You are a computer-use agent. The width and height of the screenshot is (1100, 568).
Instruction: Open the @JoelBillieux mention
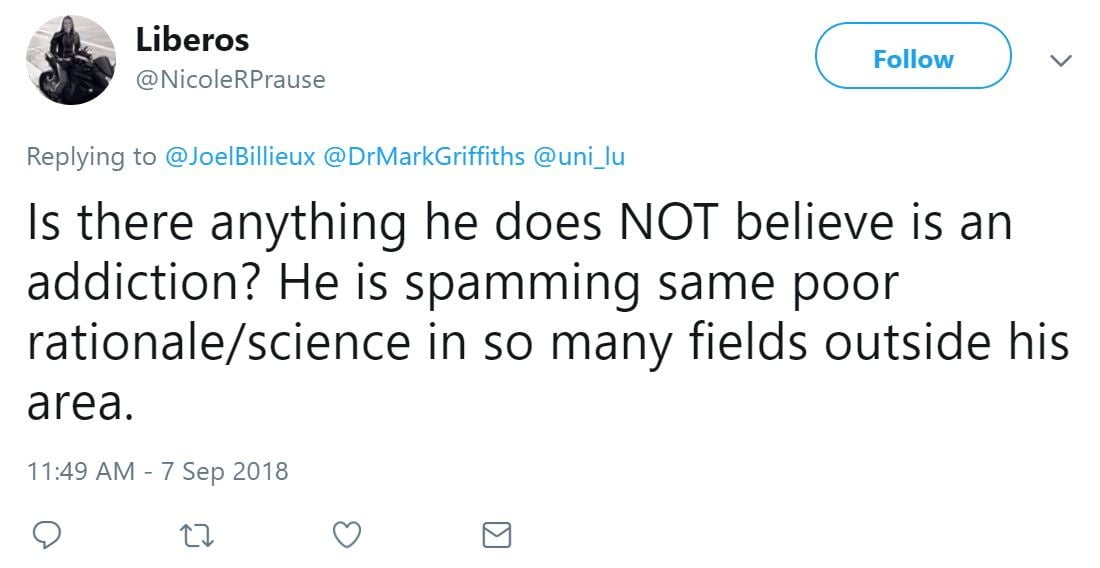coord(236,157)
